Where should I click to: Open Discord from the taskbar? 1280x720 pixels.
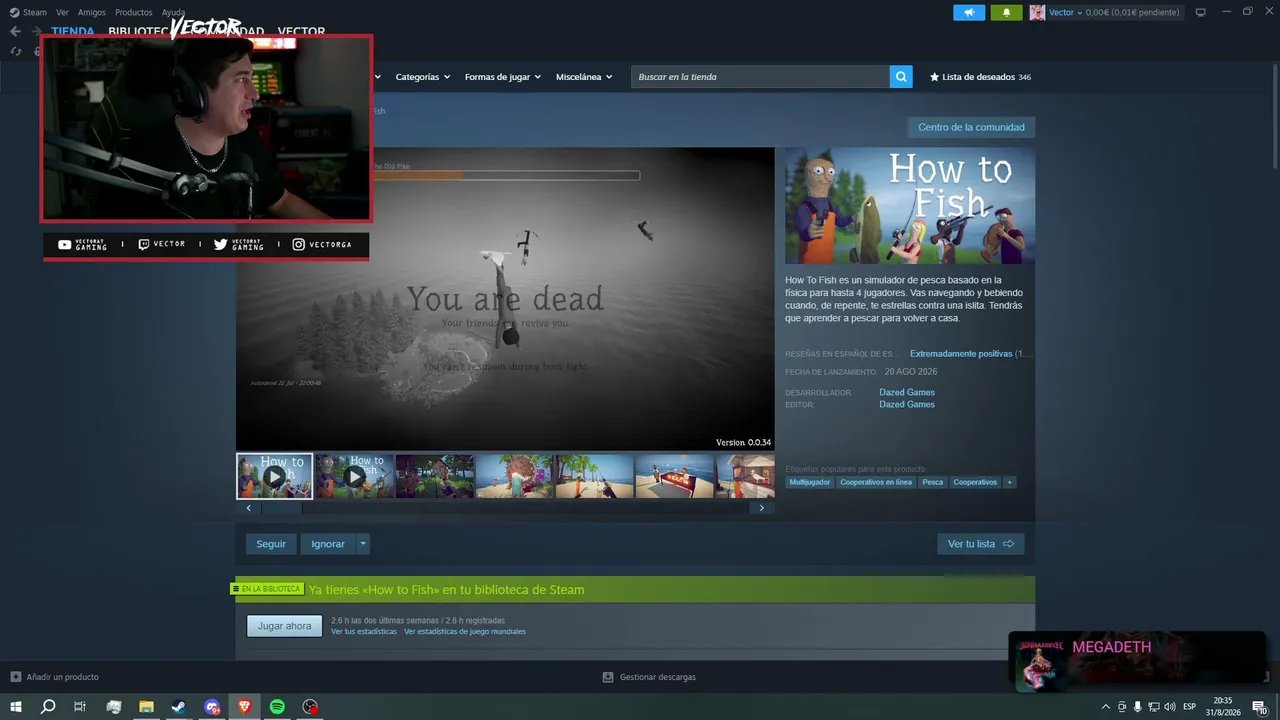pos(212,707)
